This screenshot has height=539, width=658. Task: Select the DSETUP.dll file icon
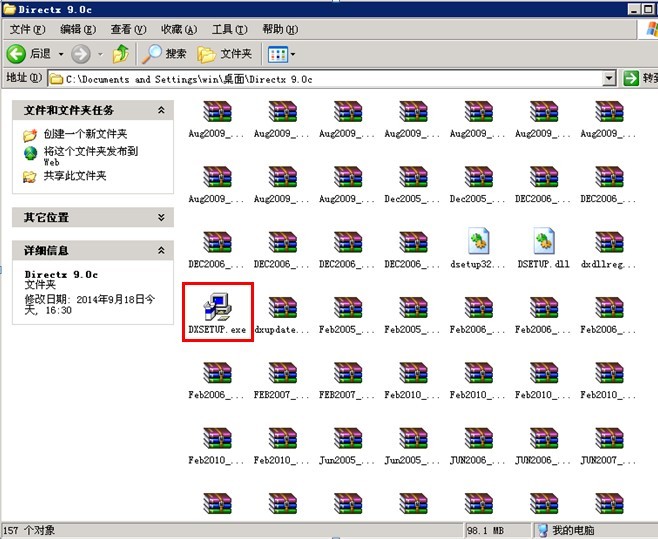543,242
